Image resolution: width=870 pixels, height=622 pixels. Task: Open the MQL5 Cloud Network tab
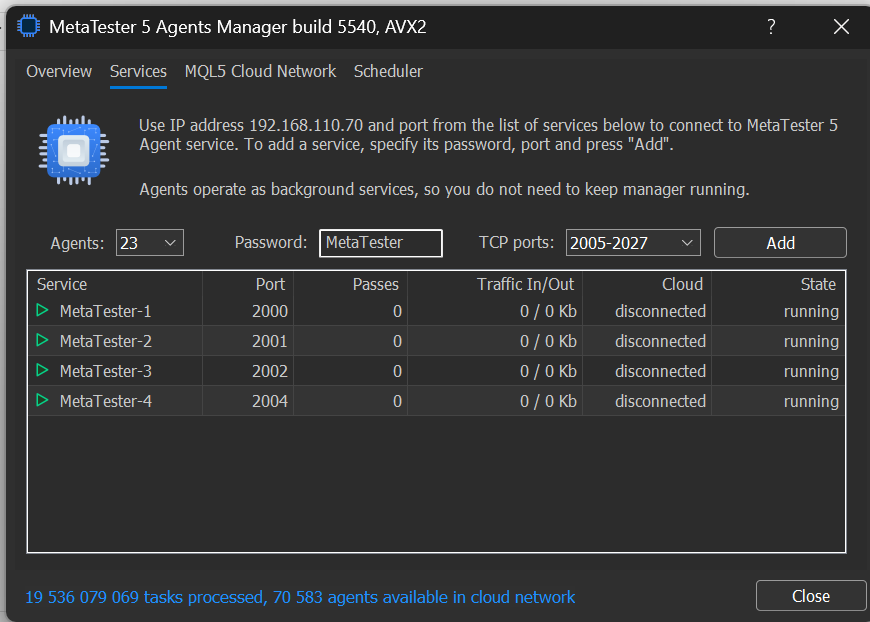pyautogui.click(x=260, y=72)
